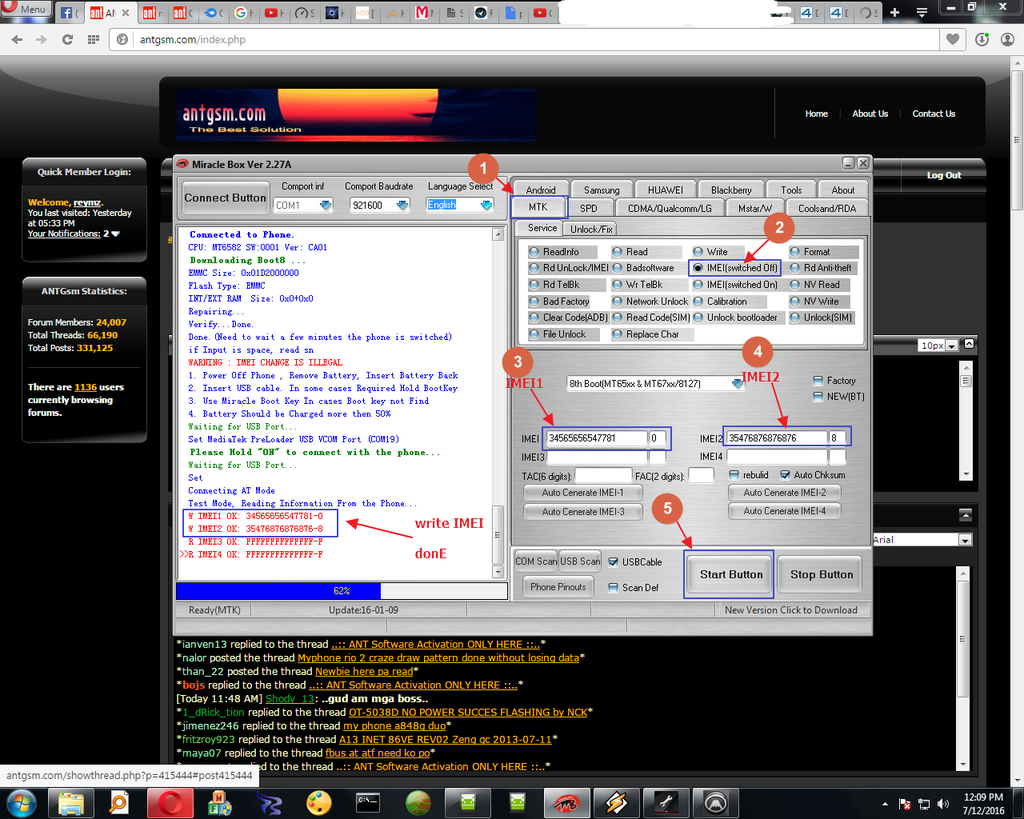
Task: Click the Windows Start orb
Action: [21, 802]
